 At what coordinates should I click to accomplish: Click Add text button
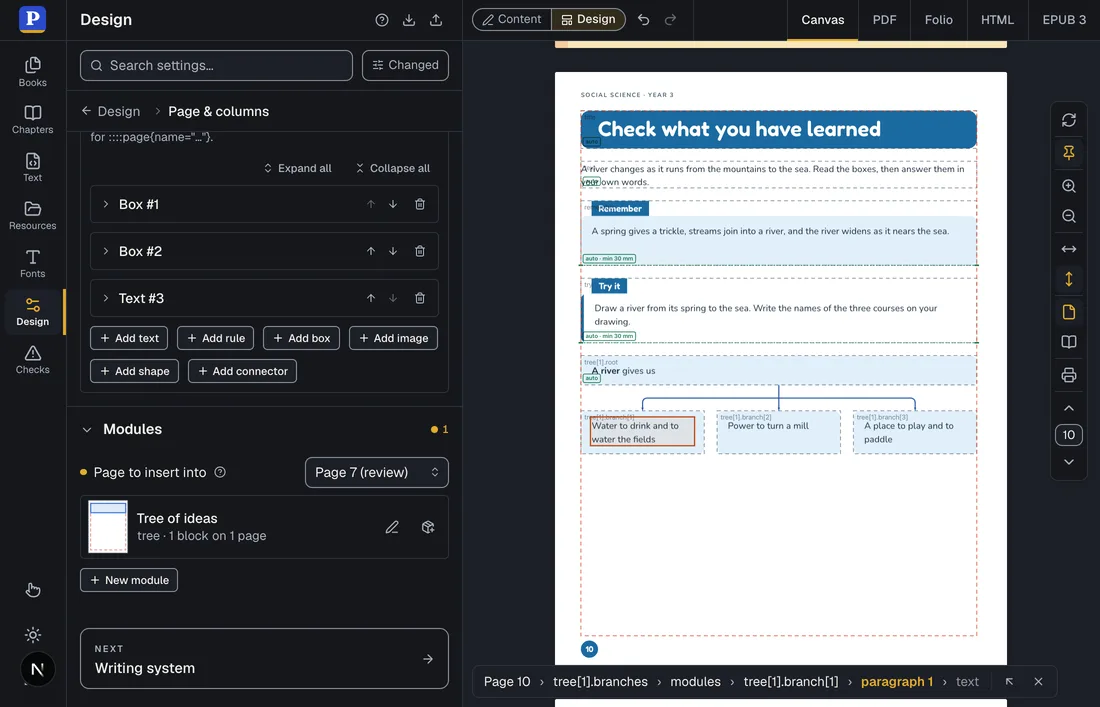[x=129, y=338]
